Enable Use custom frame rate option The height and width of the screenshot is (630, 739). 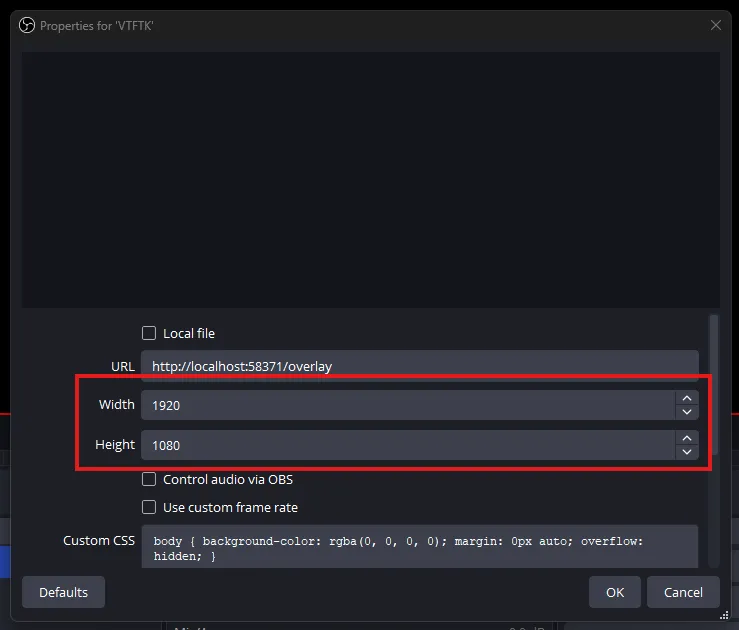pyautogui.click(x=149, y=507)
